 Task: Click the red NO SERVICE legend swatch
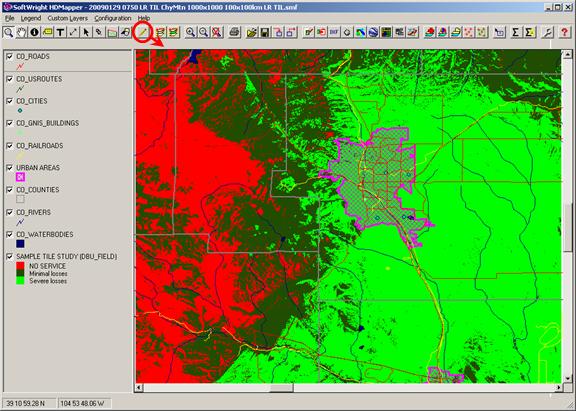click(x=20, y=266)
